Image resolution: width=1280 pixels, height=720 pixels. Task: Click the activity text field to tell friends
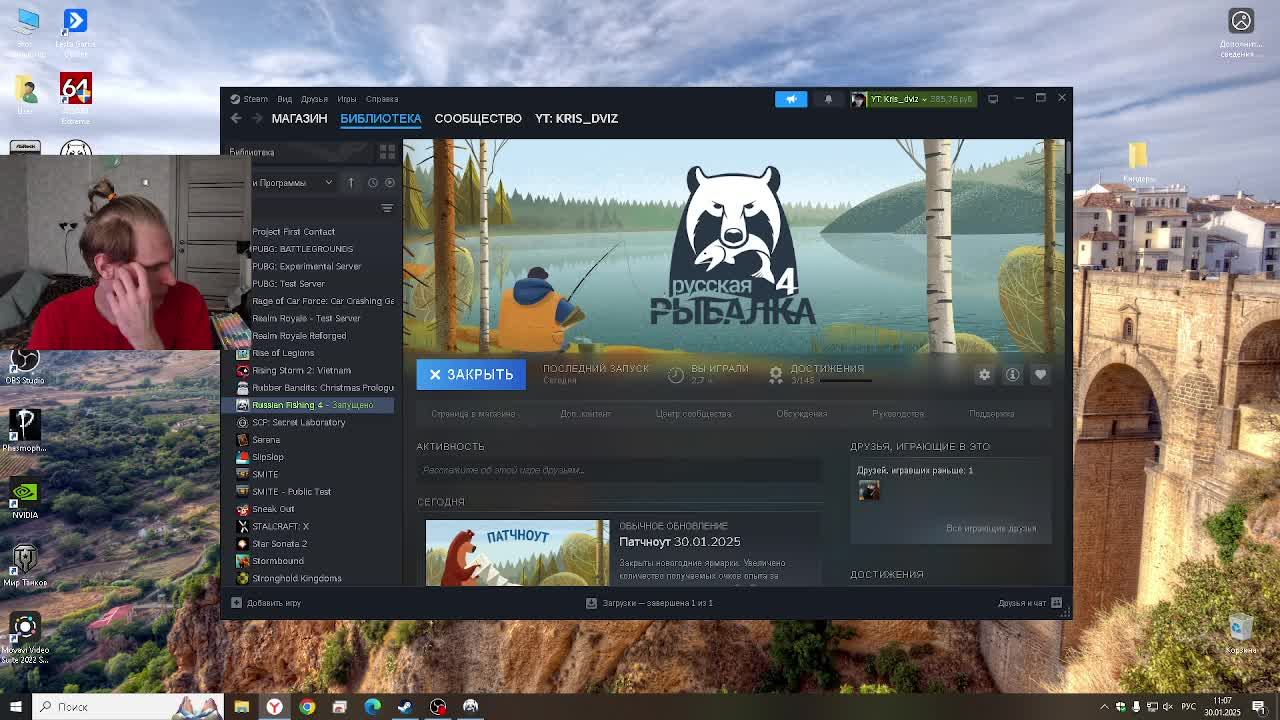619,470
